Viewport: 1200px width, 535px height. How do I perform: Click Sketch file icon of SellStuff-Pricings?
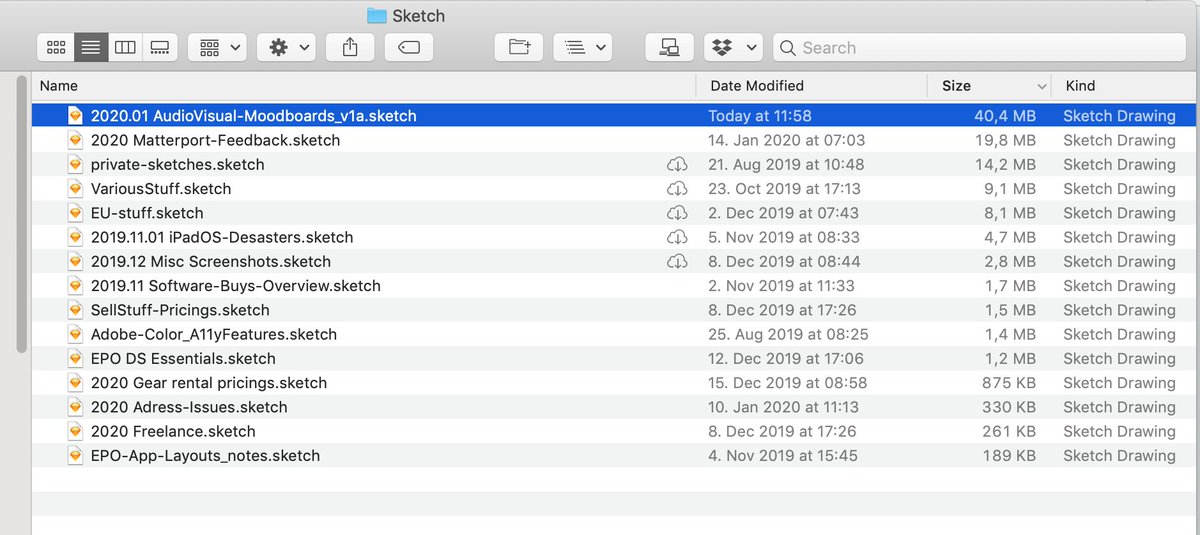(75, 310)
